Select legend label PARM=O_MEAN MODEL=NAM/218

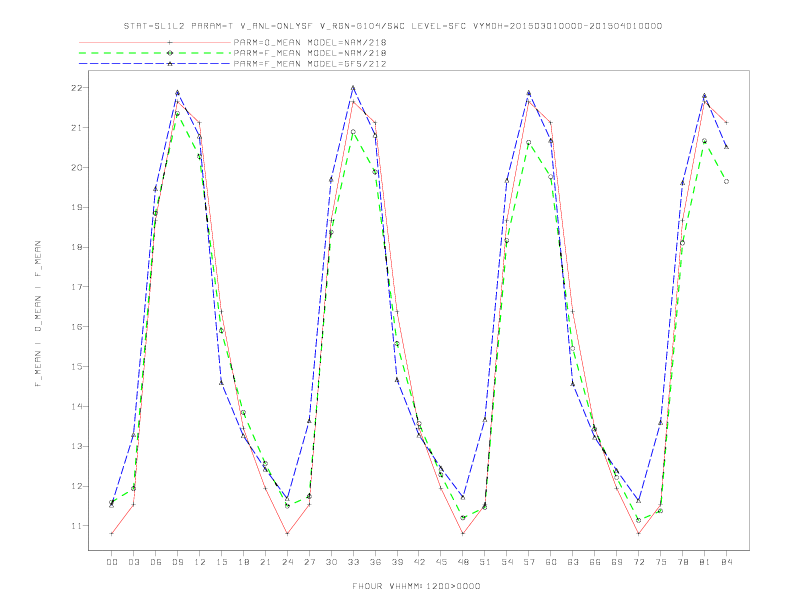click(310, 42)
